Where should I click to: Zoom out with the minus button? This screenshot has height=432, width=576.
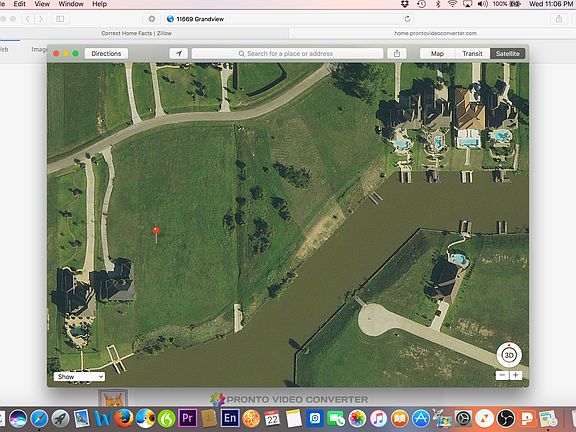tap(502, 375)
